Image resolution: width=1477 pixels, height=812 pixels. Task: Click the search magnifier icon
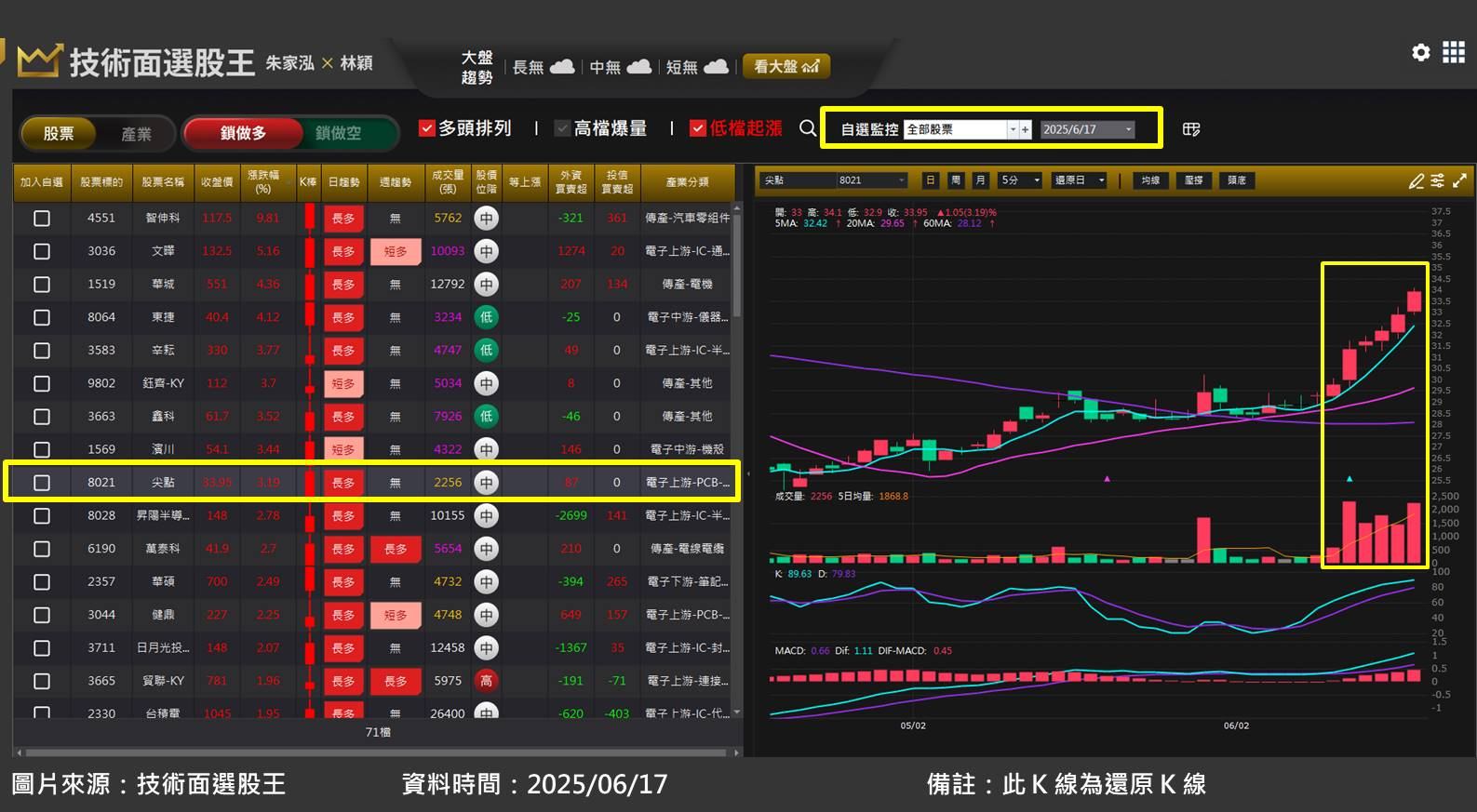pos(808,128)
